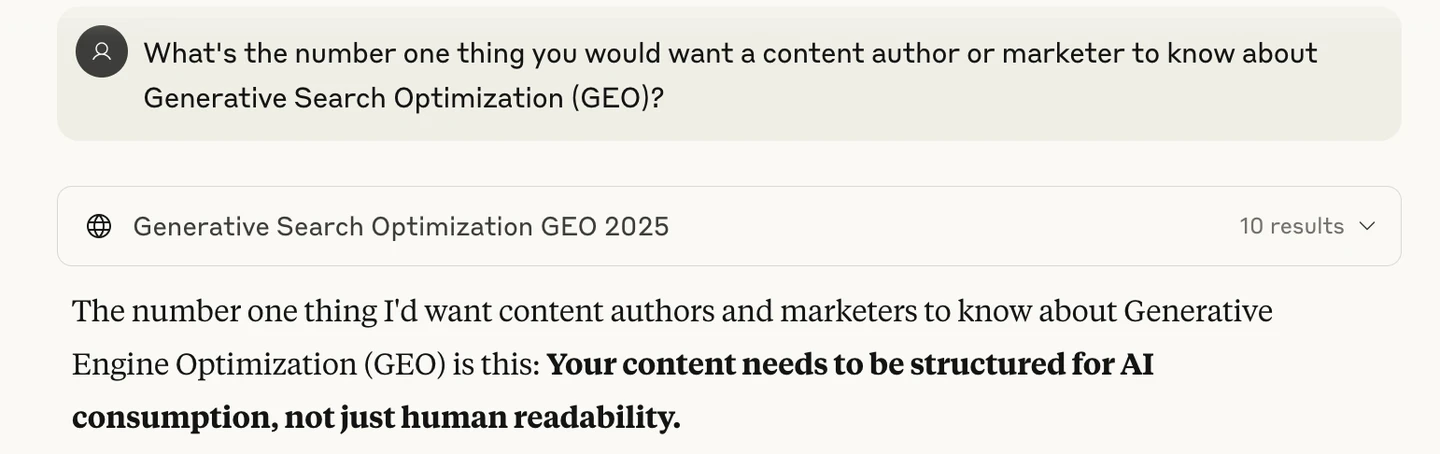
Task: Click the "10 results" count label
Action: [1291, 226]
